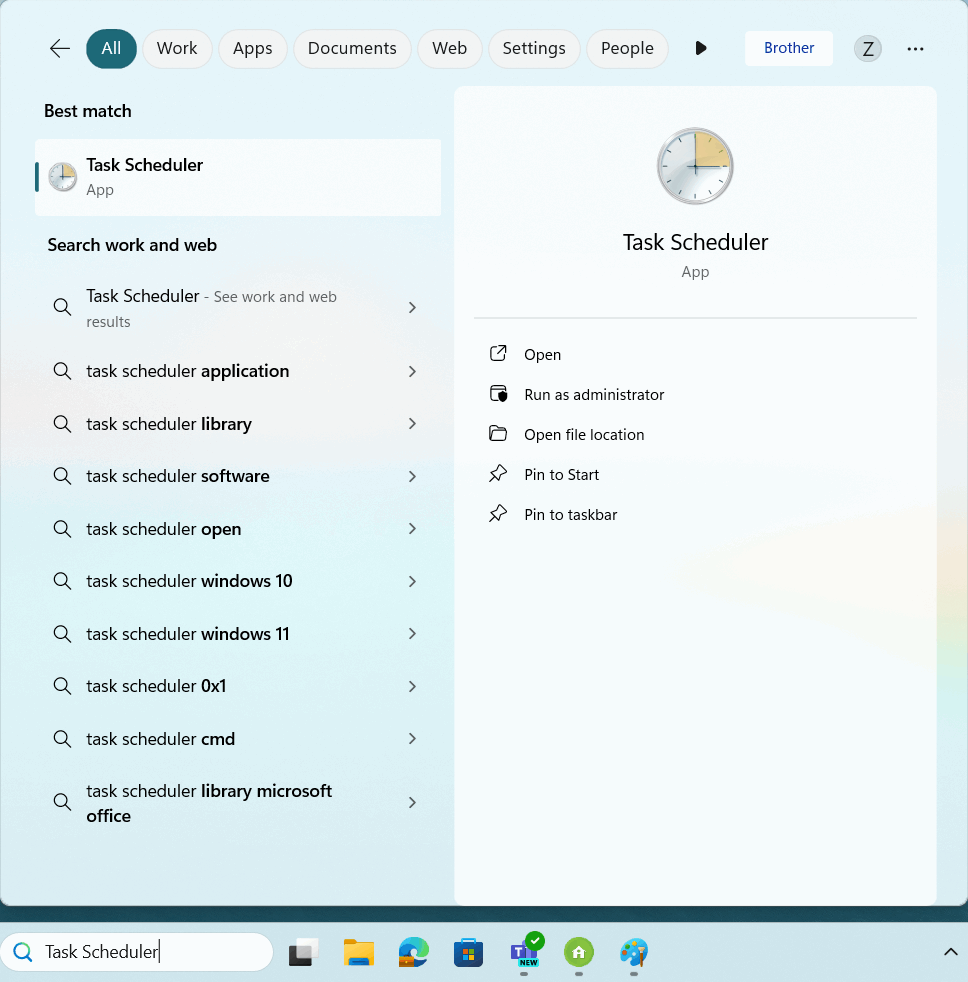Image resolution: width=968 pixels, height=982 pixels.
Task: Launch File Explorer from taskbar
Action: pos(358,952)
